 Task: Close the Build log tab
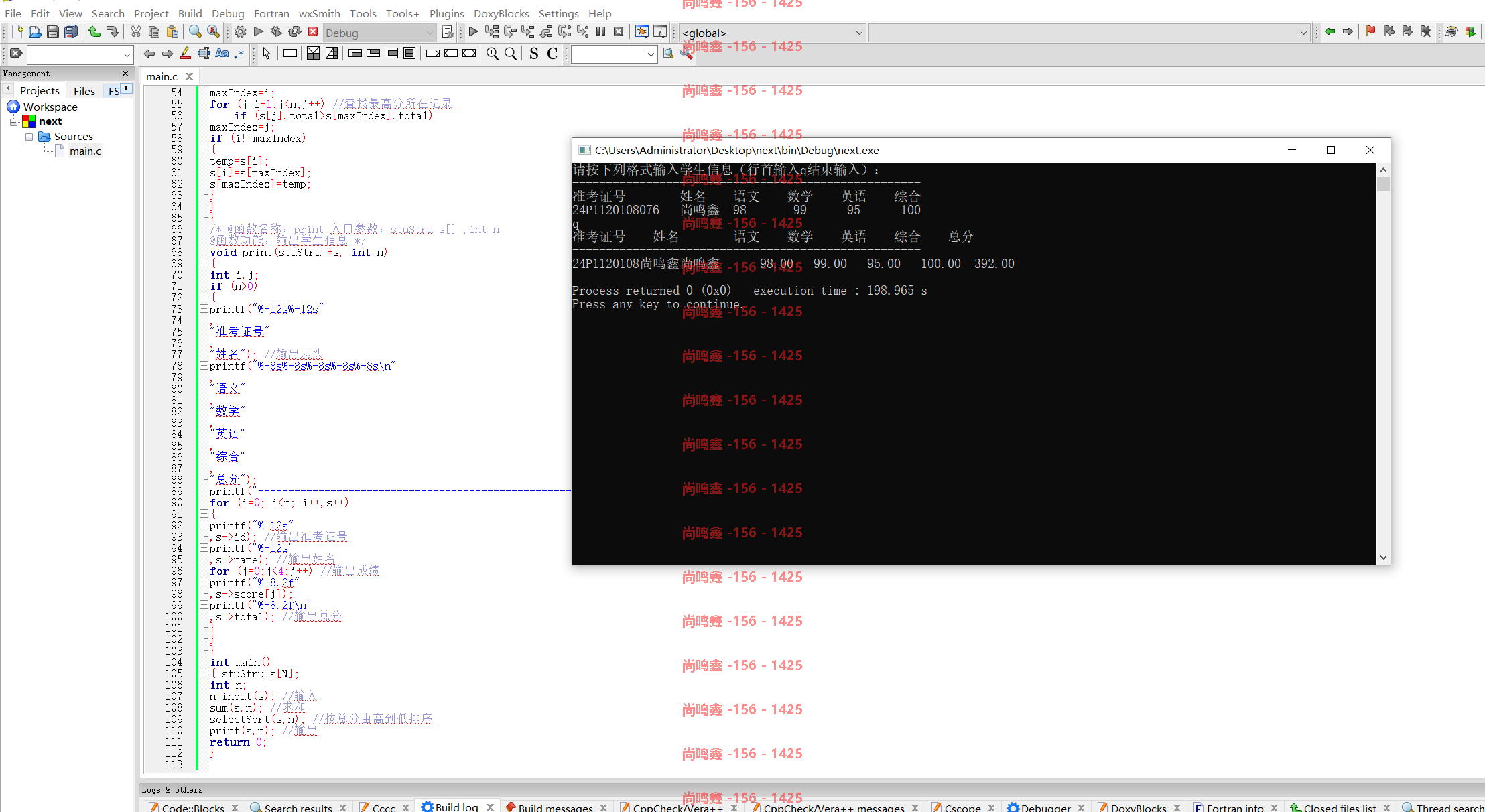tap(490, 807)
